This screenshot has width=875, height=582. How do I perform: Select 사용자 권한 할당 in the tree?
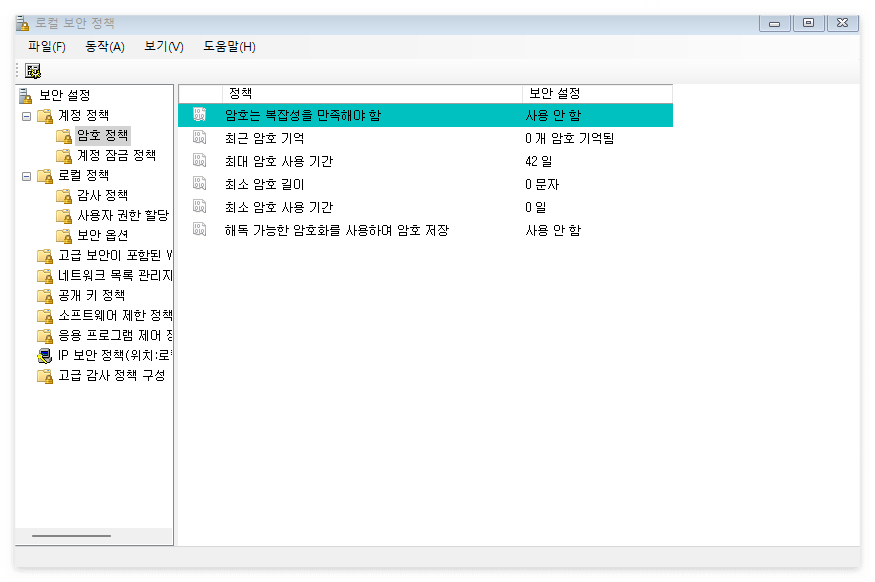pyautogui.click(x=123, y=215)
